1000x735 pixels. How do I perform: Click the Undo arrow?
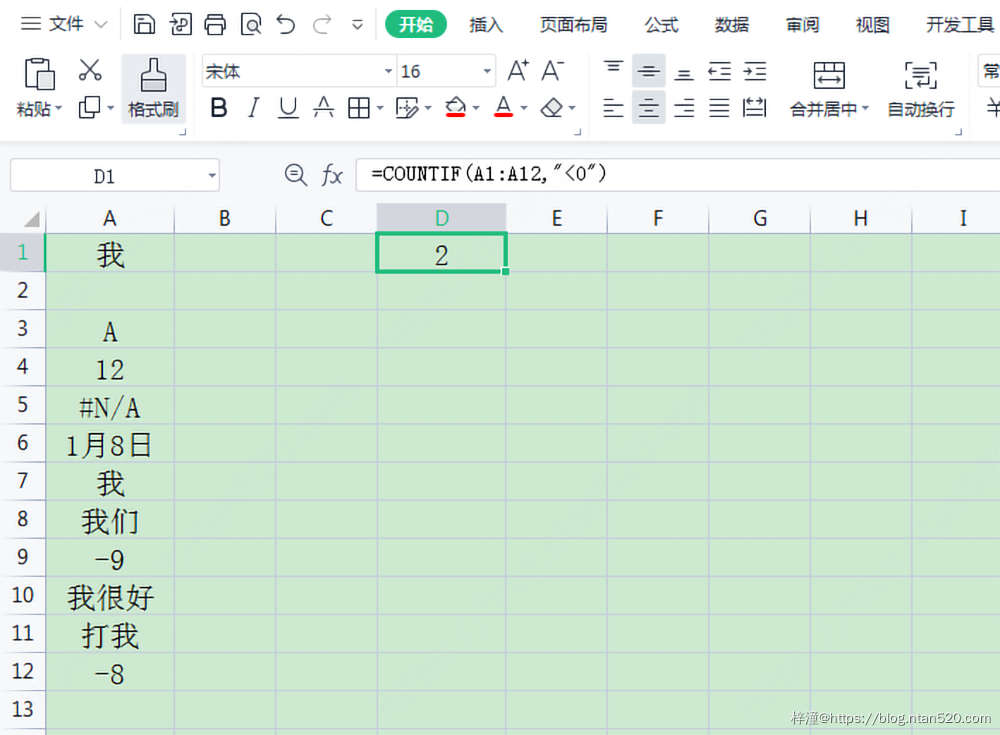(286, 24)
